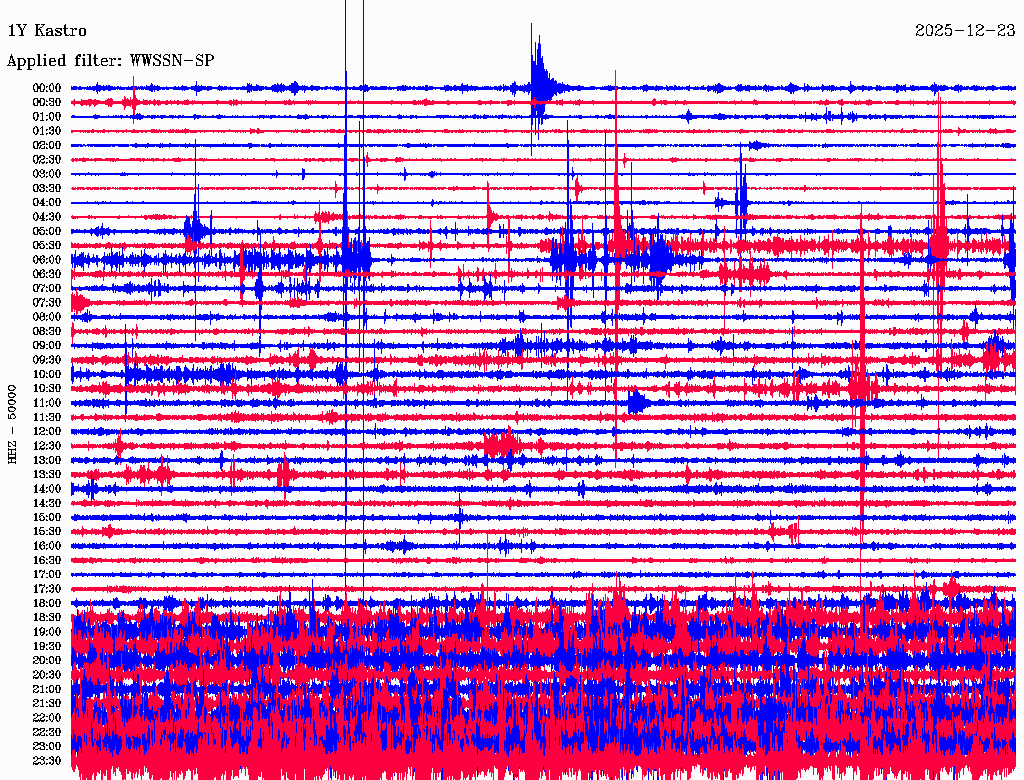Screen dimensions: 1024x780
Task: Select the 00:30 time label
Action: coord(47,102)
